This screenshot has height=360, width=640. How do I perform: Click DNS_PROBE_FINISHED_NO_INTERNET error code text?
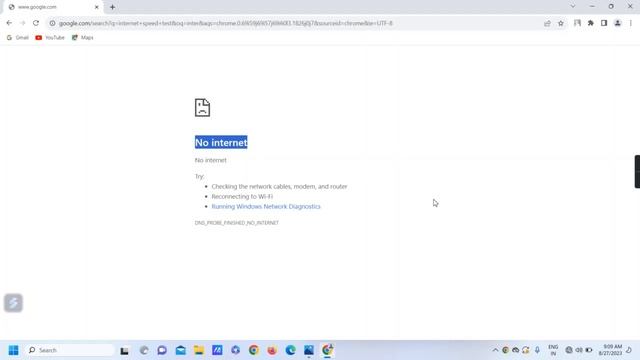[x=237, y=223]
